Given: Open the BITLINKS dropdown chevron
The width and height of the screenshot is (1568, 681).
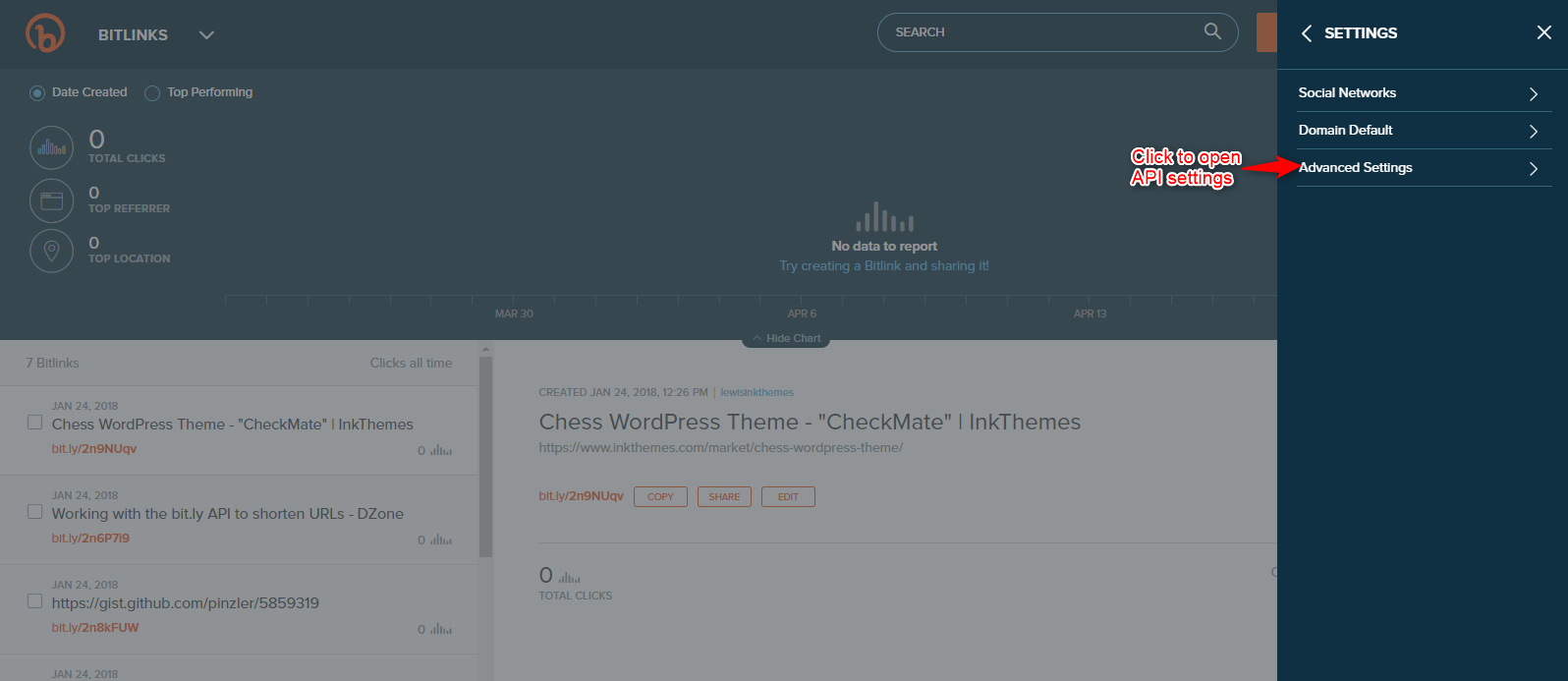Looking at the screenshot, I should [206, 35].
